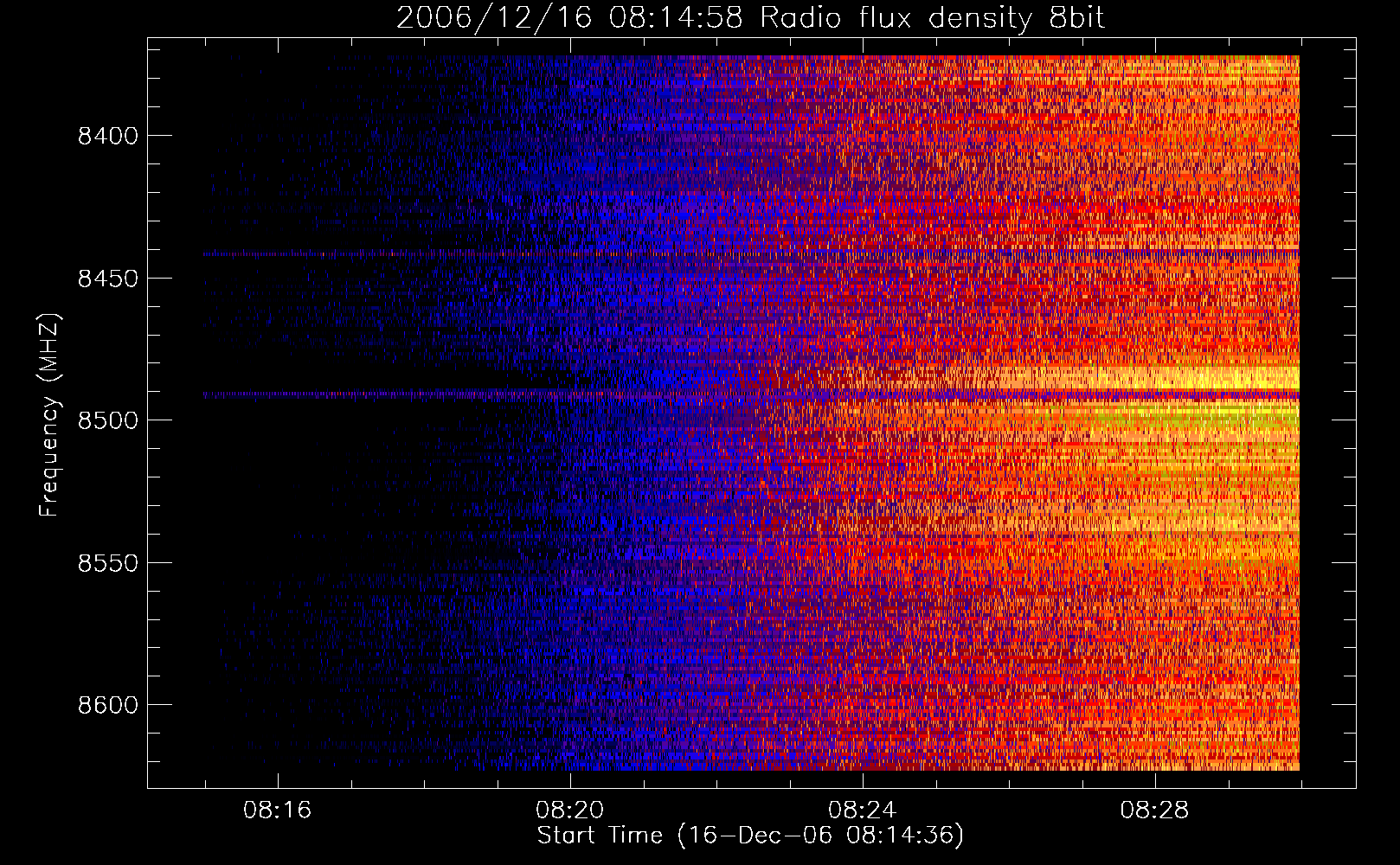The height and width of the screenshot is (865, 1400).
Task: Click the 08:20 time axis label
Action: click(x=570, y=811)
